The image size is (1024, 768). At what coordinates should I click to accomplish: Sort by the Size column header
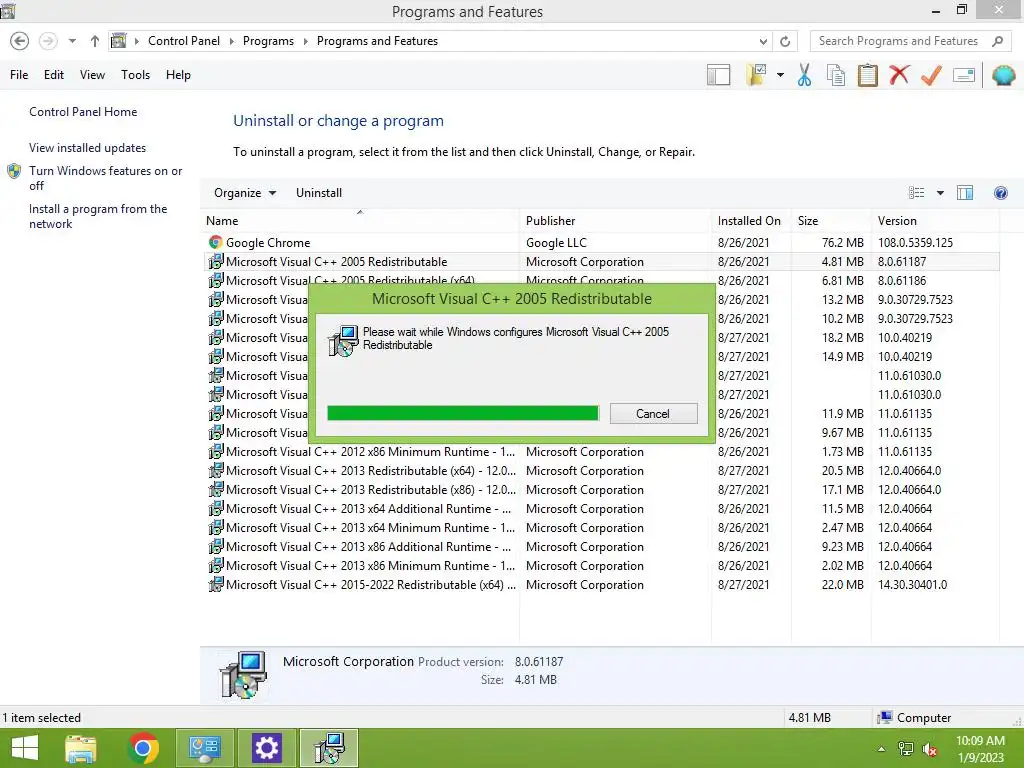831,221
